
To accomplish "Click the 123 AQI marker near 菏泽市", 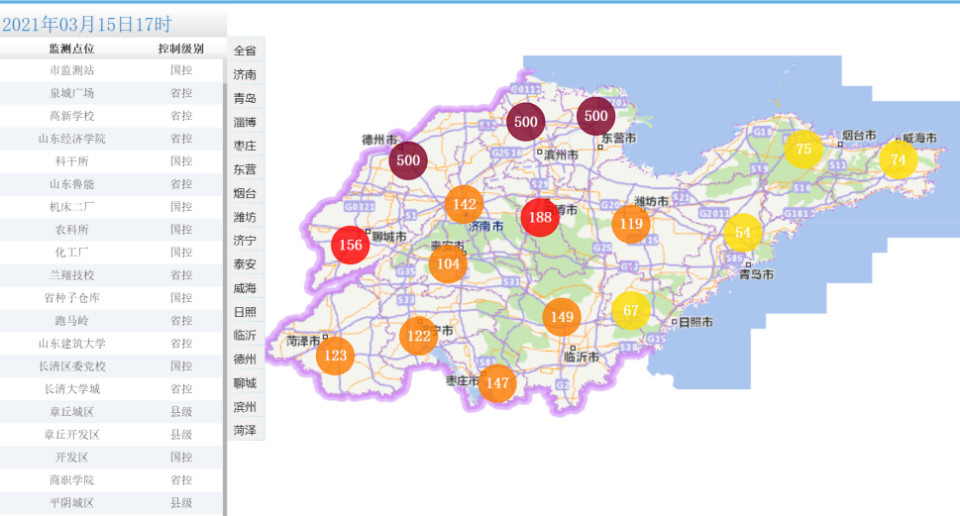I will point(336,356).
